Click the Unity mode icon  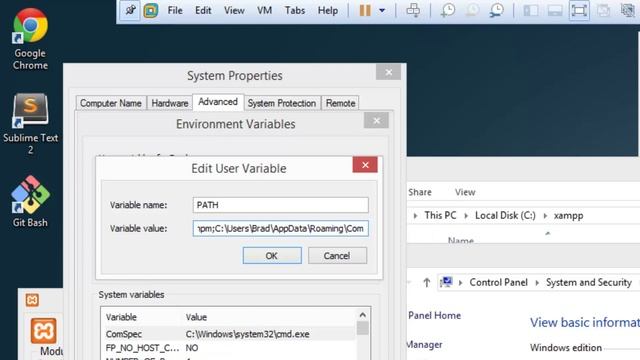(x=604, y=11)
